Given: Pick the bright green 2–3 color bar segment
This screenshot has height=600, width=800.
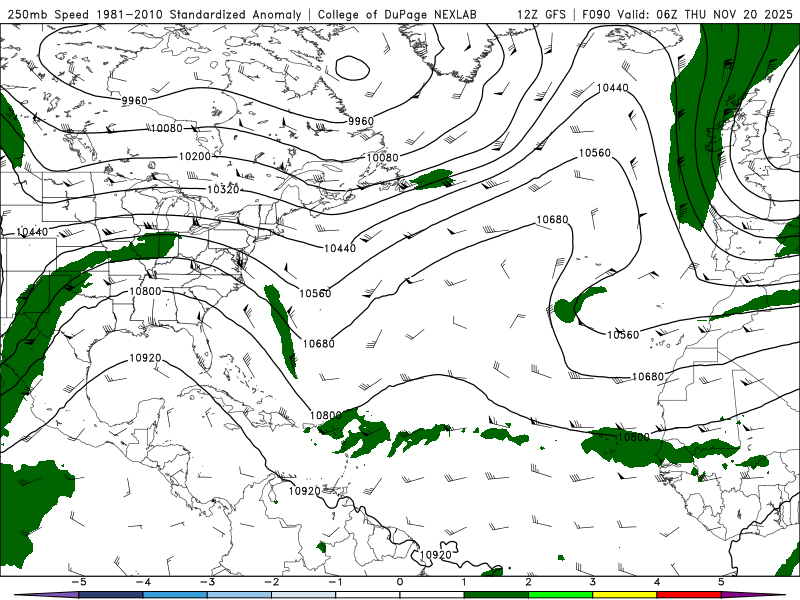Looking at the screenshot, I should coord(560,595).
